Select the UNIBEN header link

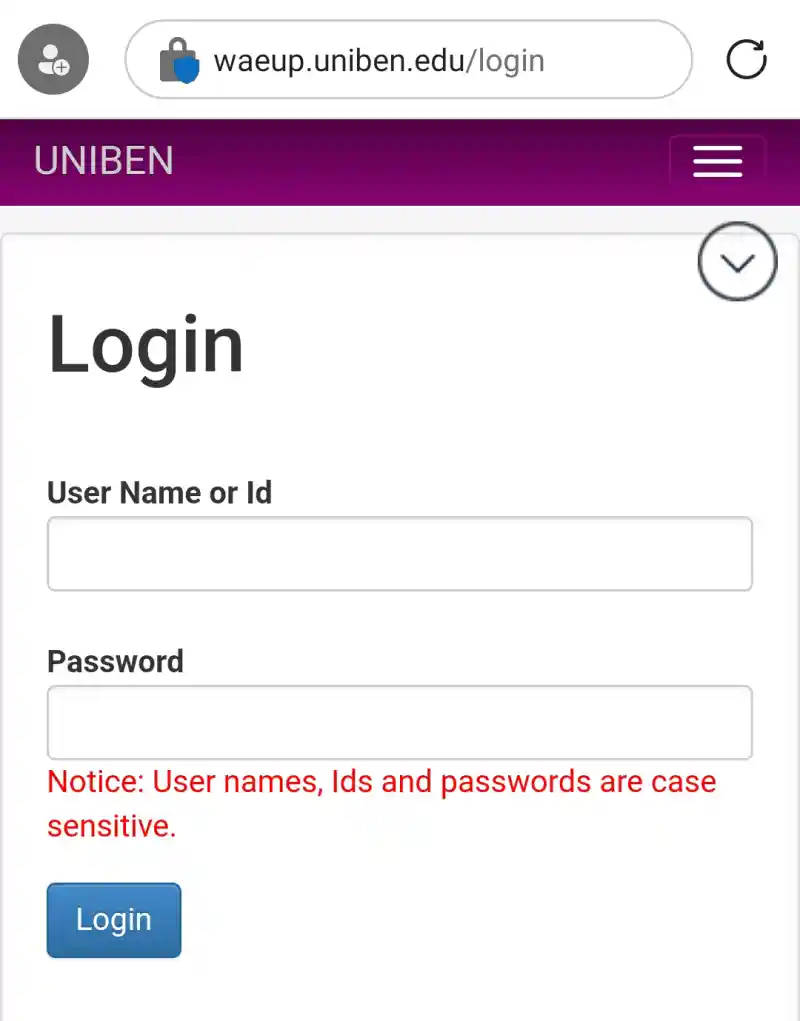pos(104,160)
